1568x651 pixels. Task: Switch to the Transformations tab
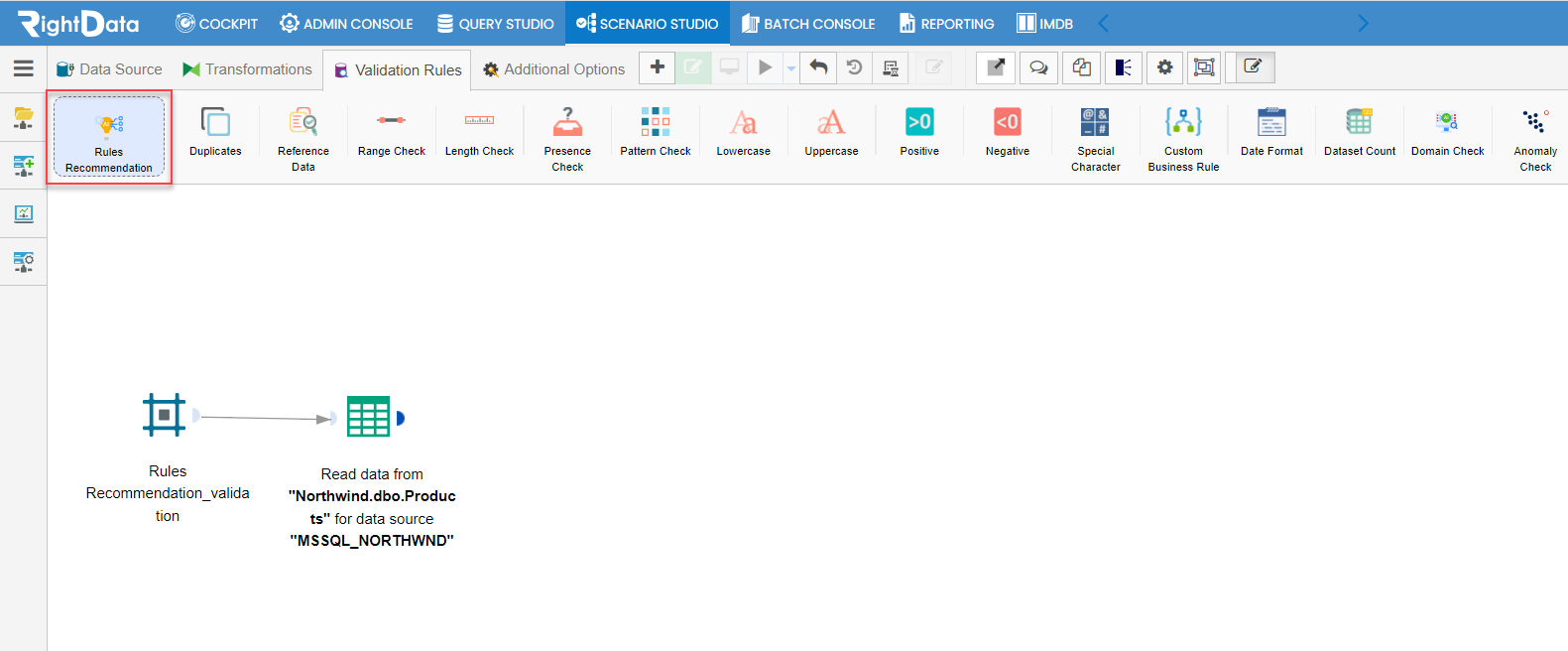point(247,69)
